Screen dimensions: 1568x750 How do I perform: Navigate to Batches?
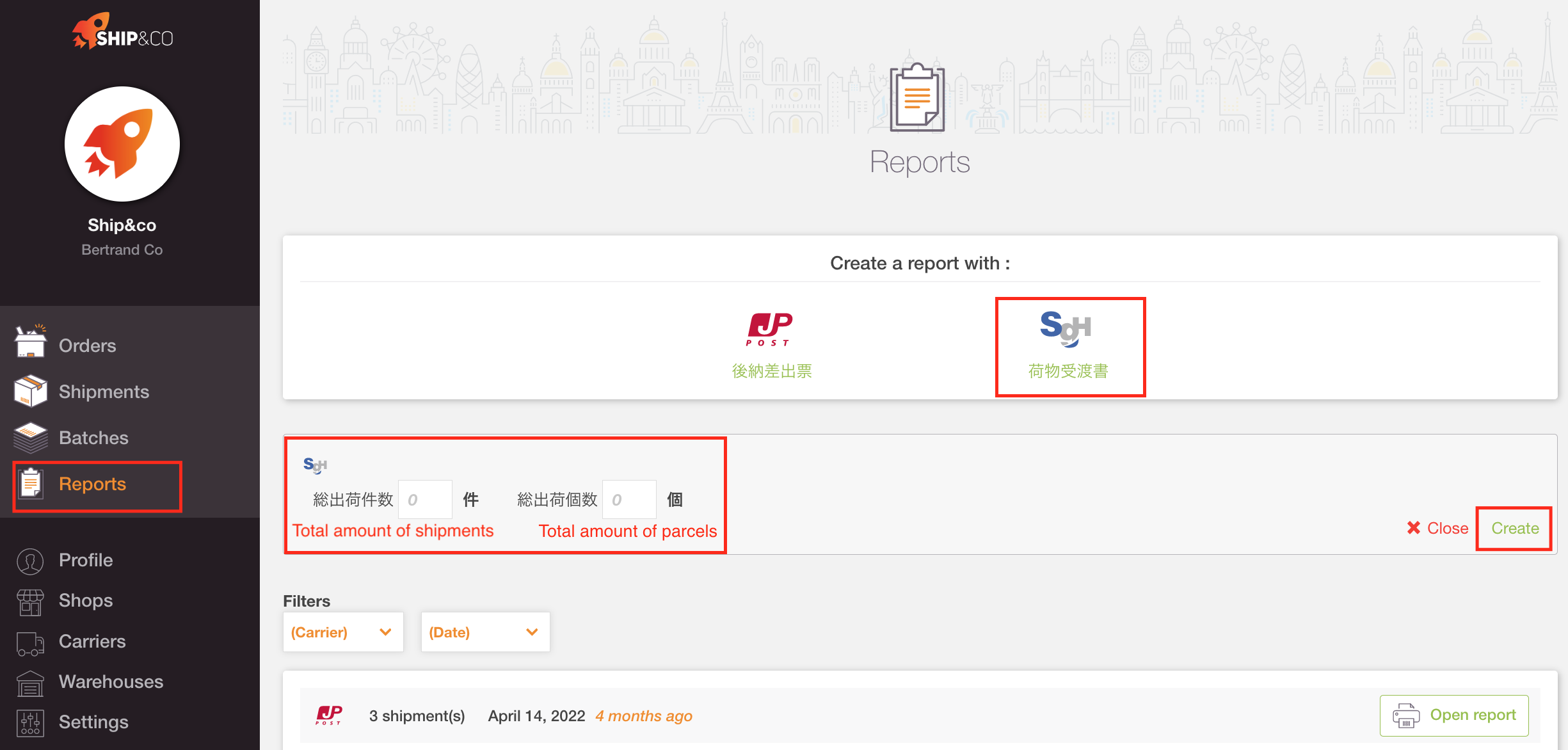point(93,438)
